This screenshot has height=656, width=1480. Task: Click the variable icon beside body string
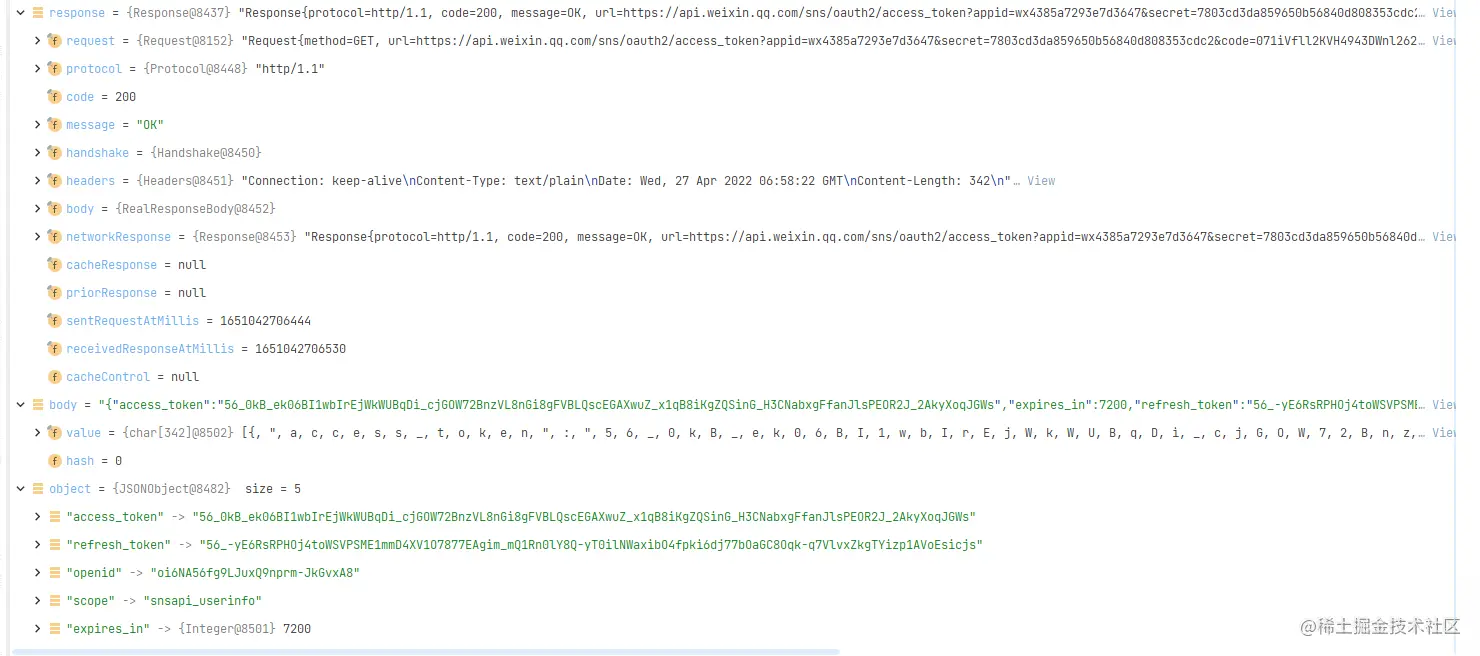[37, 405]
